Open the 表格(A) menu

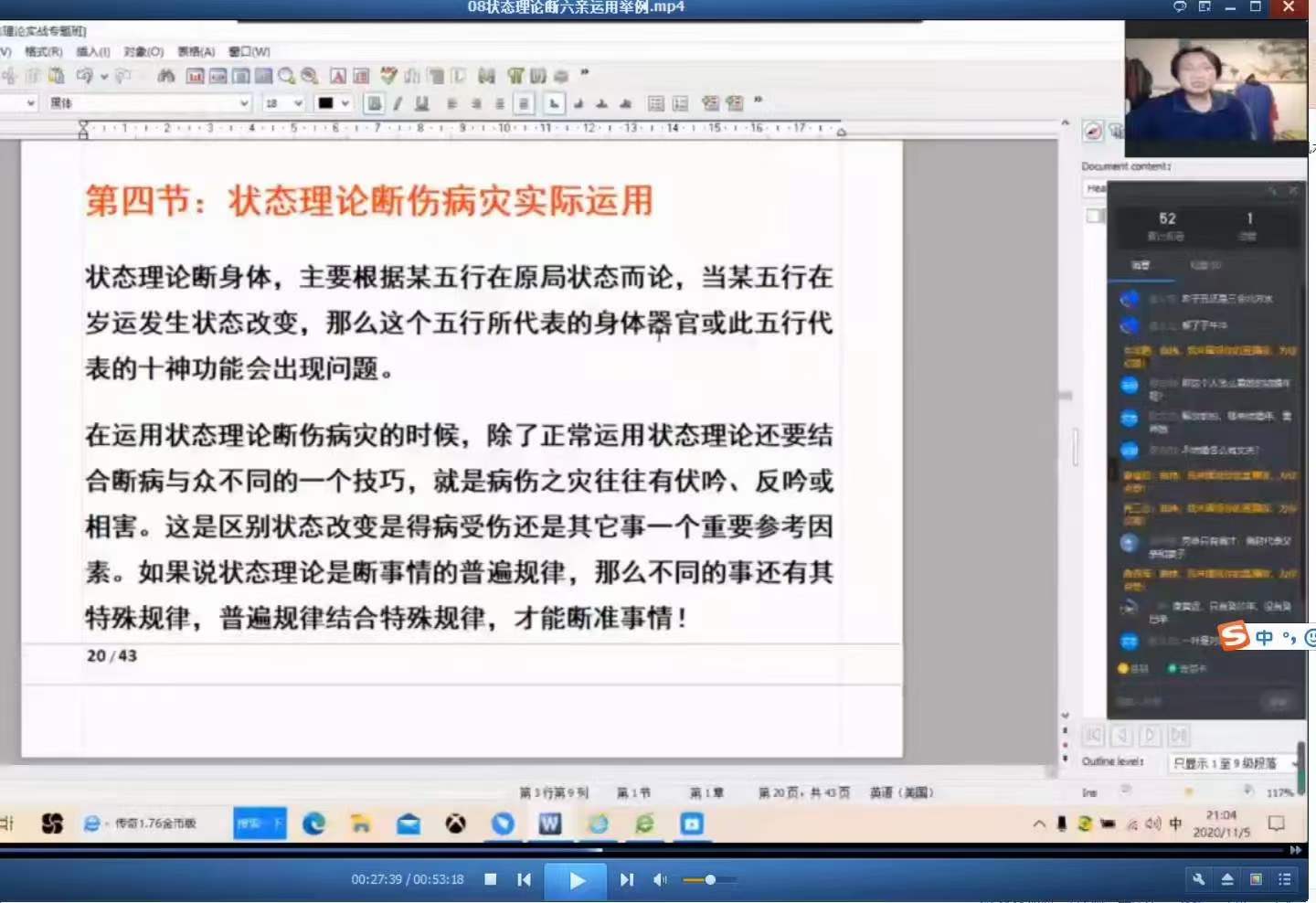click(196, 51)
